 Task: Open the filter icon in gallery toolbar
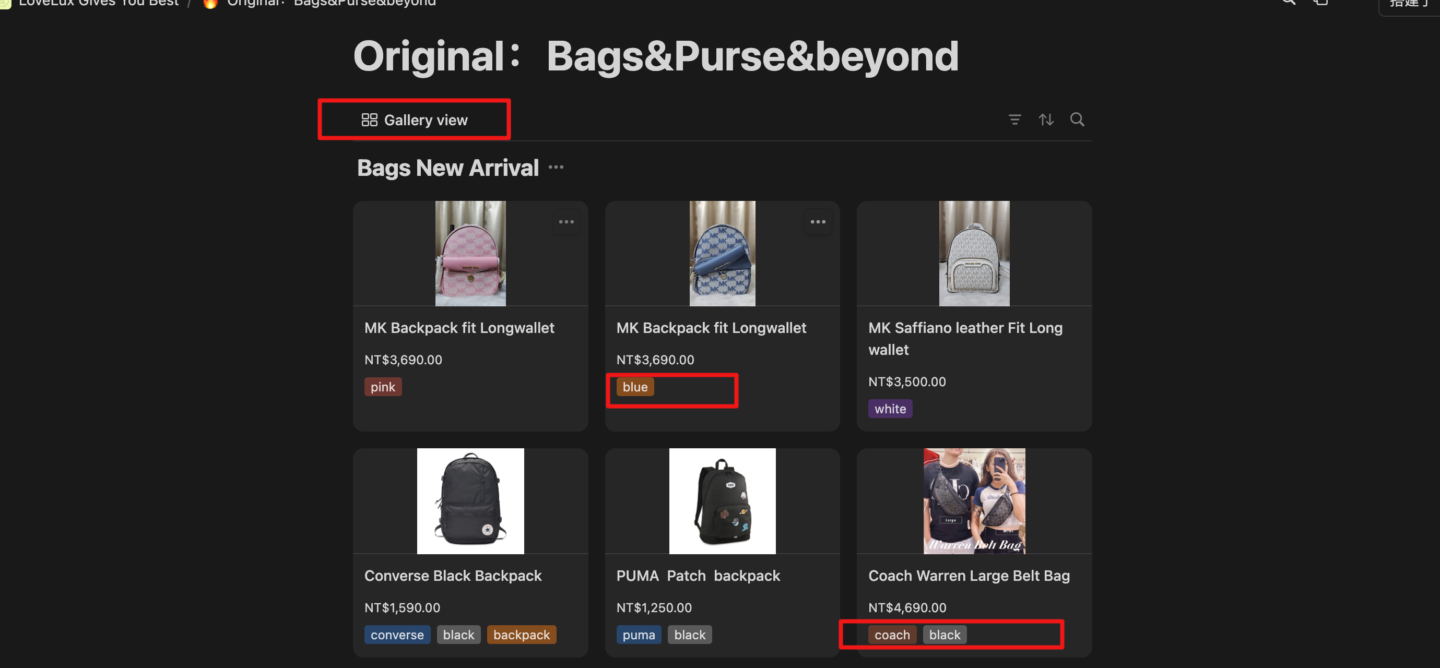point(1015,120)
